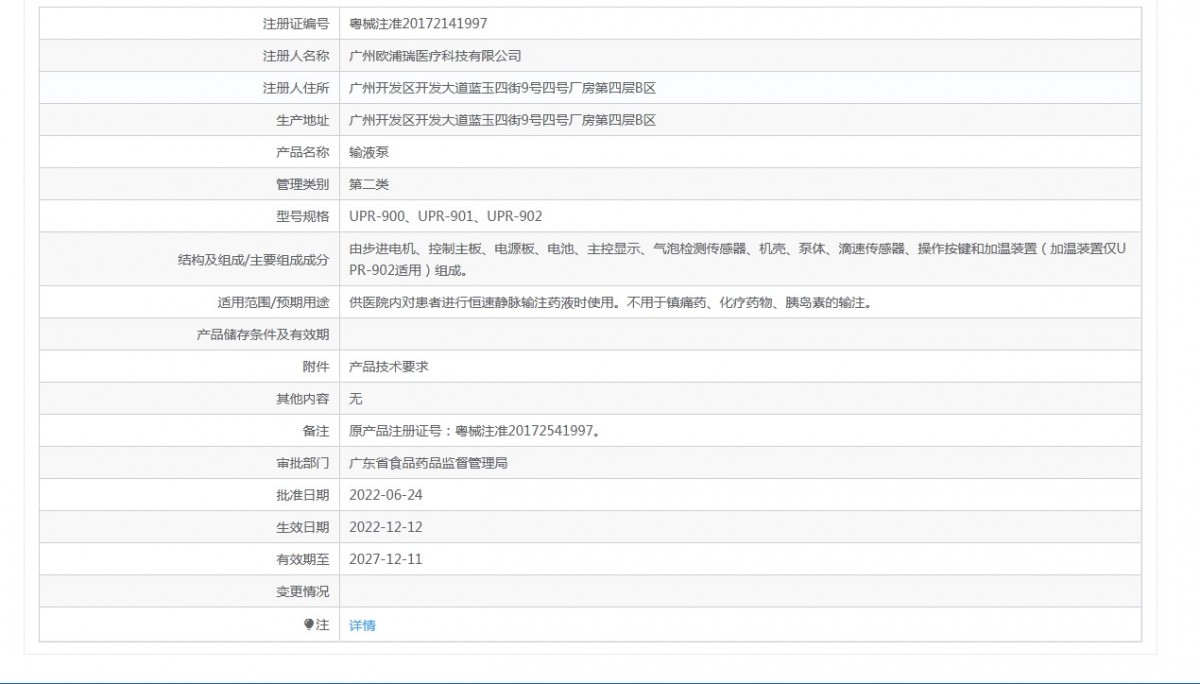
Task: Click the 注册人名称 label
Action: click(x=296, y=56)
